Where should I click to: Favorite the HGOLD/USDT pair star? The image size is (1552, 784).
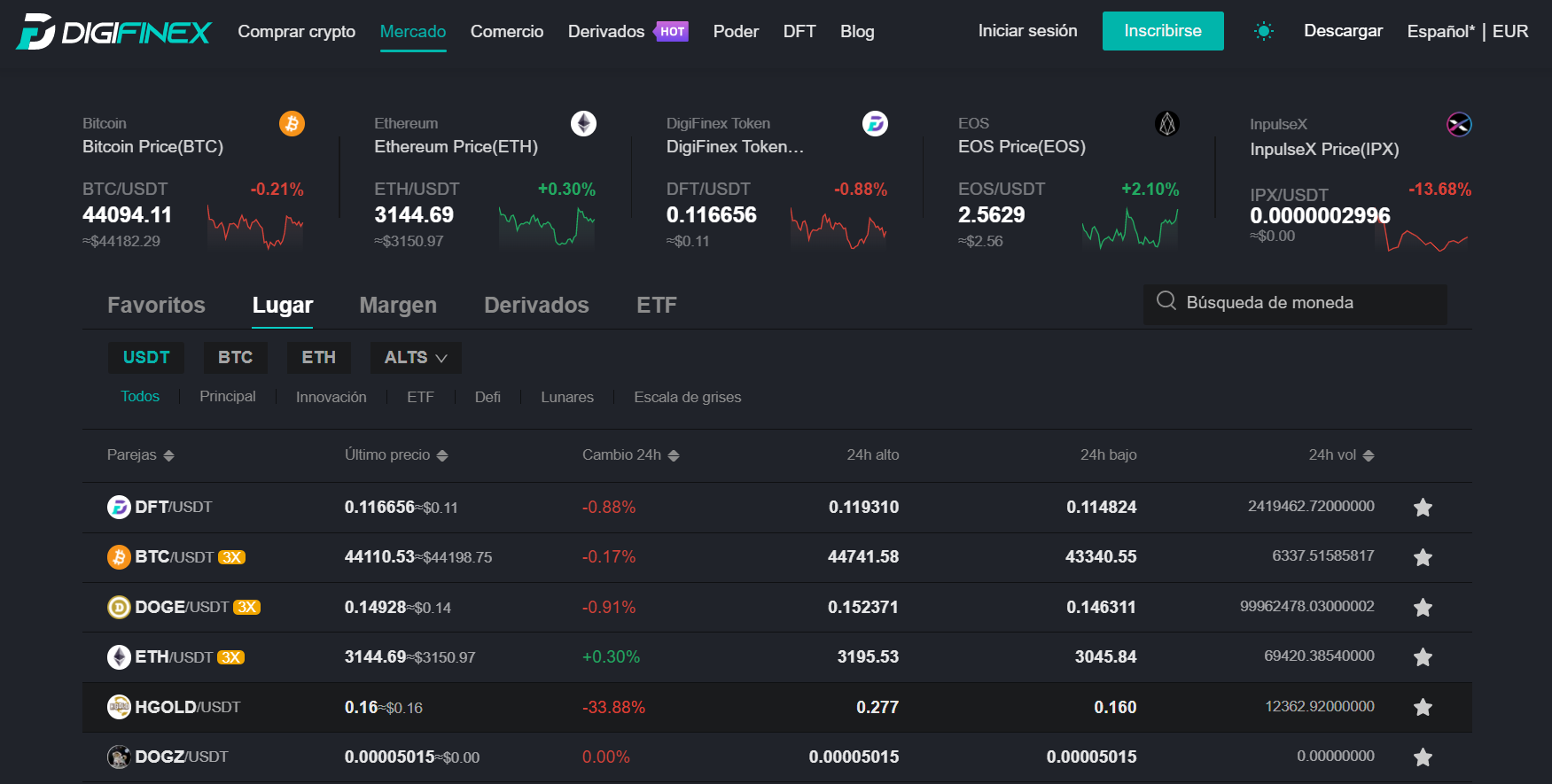1423,707
